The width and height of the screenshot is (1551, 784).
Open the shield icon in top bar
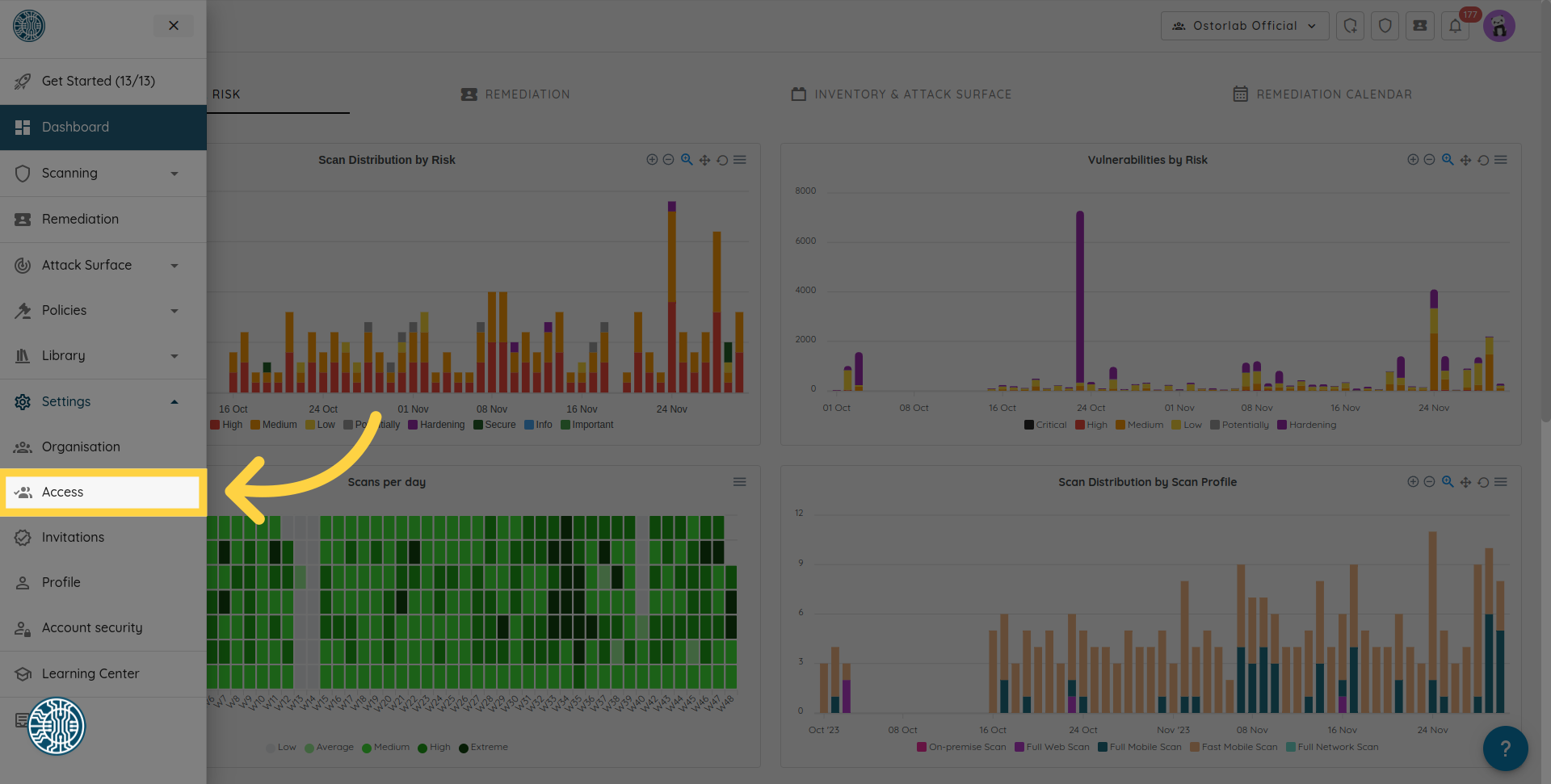tap(1385, 26)
